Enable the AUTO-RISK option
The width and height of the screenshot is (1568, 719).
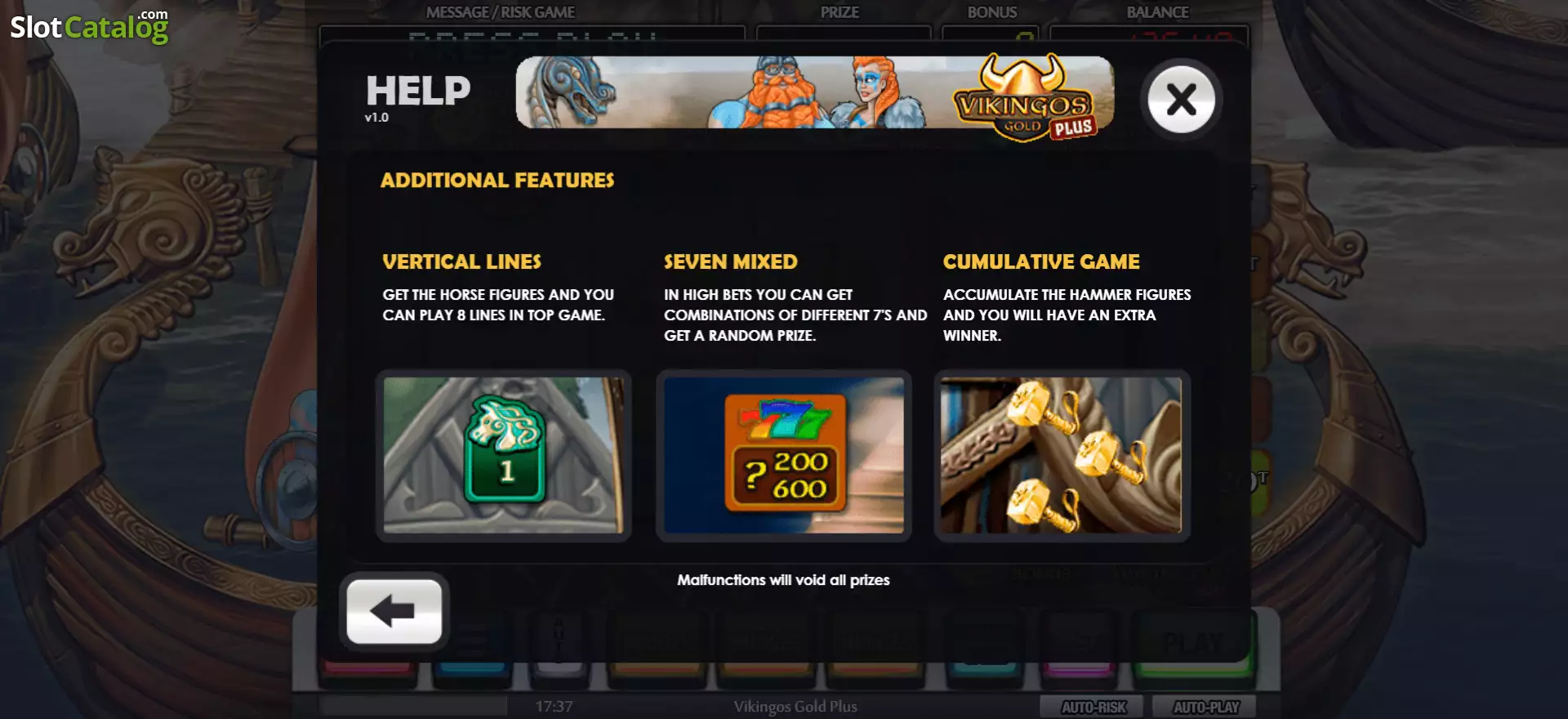pyautogui.click(x=1094, y=707)
